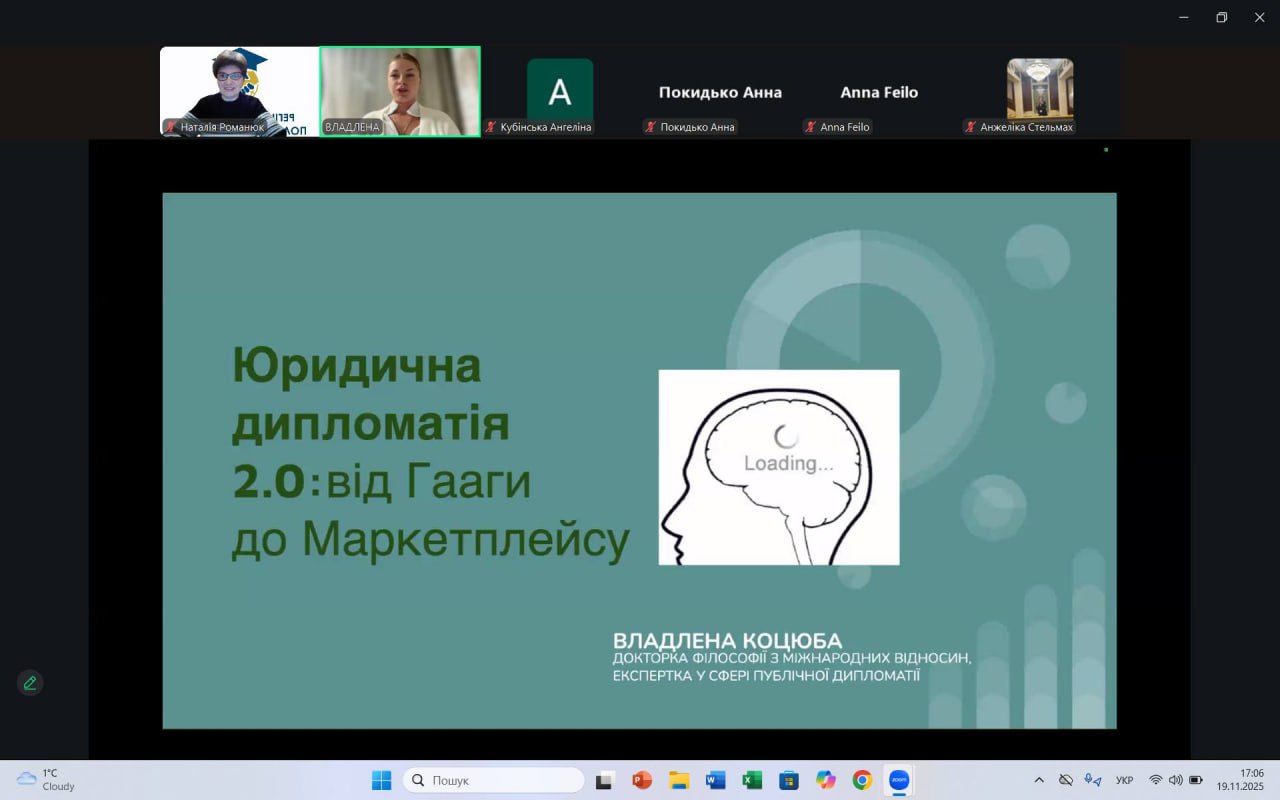Open PowerPoint from the taskbar
The height and width of the screenshot is (800, 1280).
(641, 780)
